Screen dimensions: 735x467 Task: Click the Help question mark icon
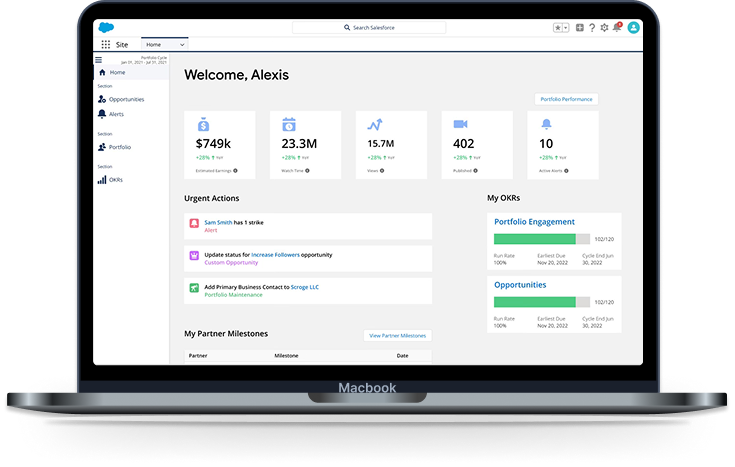click(592, 28)
